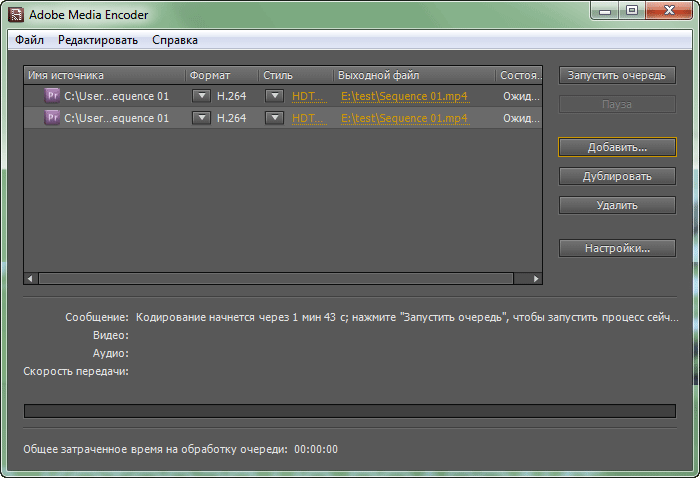Screen dimensions: 700x478
Task: Click the Добавить... button
Action: pyautogui.click(x=617, y=147)
